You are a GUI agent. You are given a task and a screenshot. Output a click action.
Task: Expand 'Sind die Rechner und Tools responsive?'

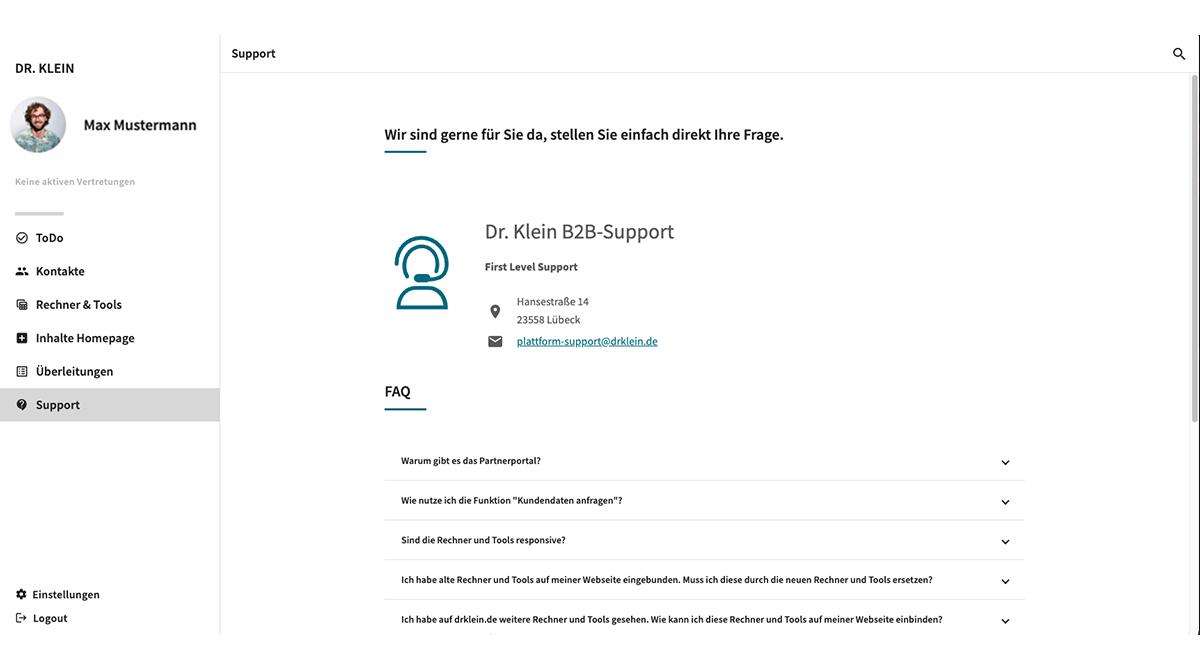point(1005,541)
